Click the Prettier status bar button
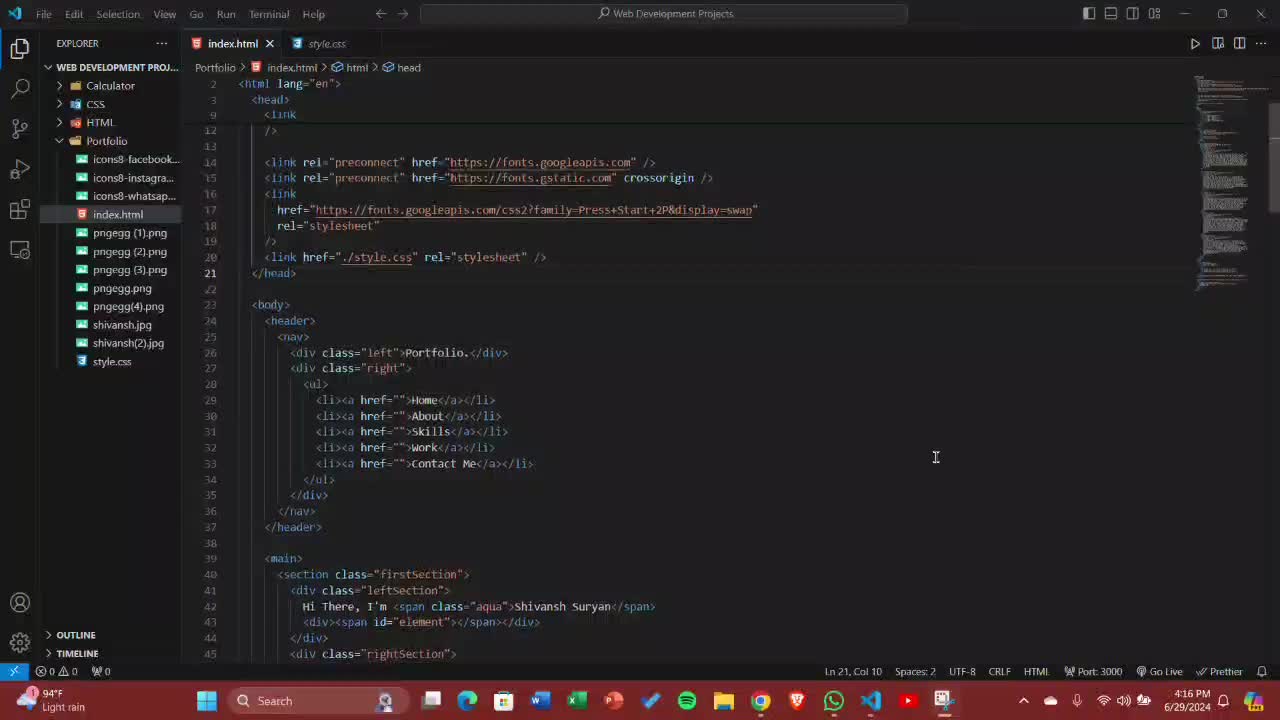 coord(1219,672)
